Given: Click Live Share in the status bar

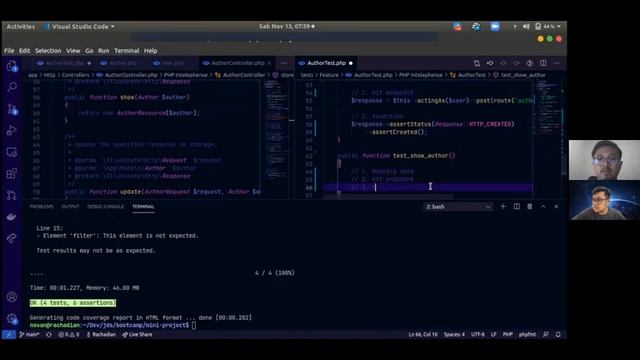Looking at the screenshot, I should pyautogui.click(x=137, y=334).
